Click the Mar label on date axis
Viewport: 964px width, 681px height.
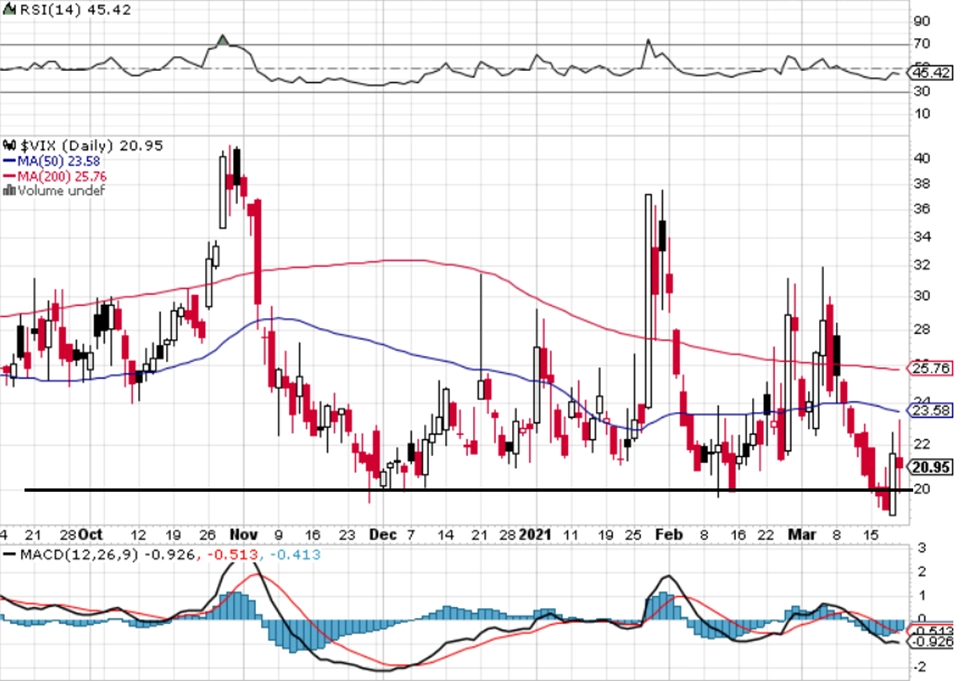tap(802, 535)
